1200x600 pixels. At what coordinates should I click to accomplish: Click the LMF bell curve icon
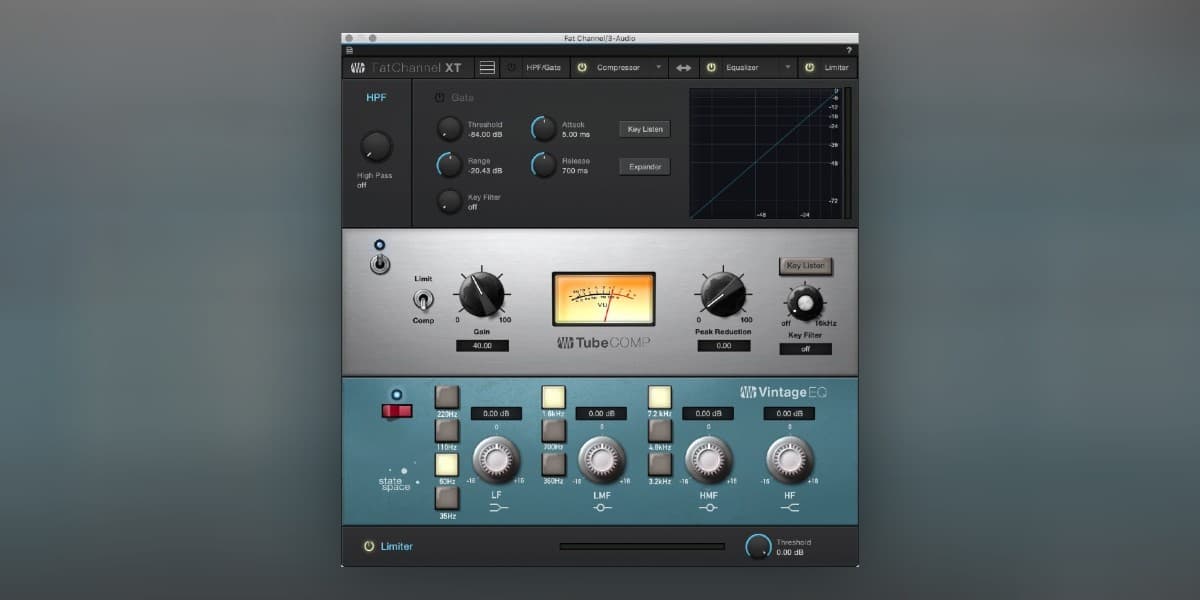click(602, 507)
